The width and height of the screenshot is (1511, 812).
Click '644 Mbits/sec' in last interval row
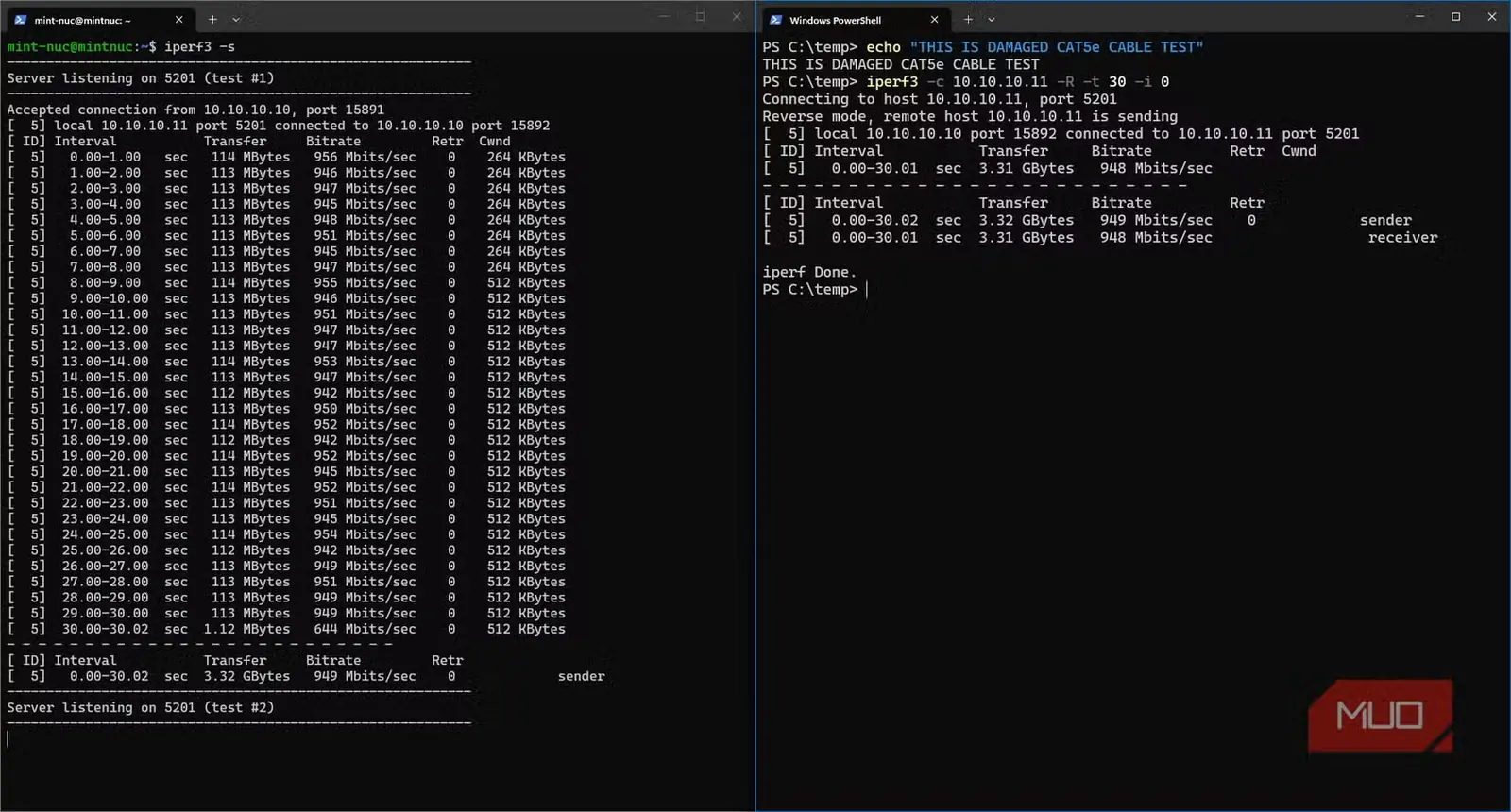point(365,629)
